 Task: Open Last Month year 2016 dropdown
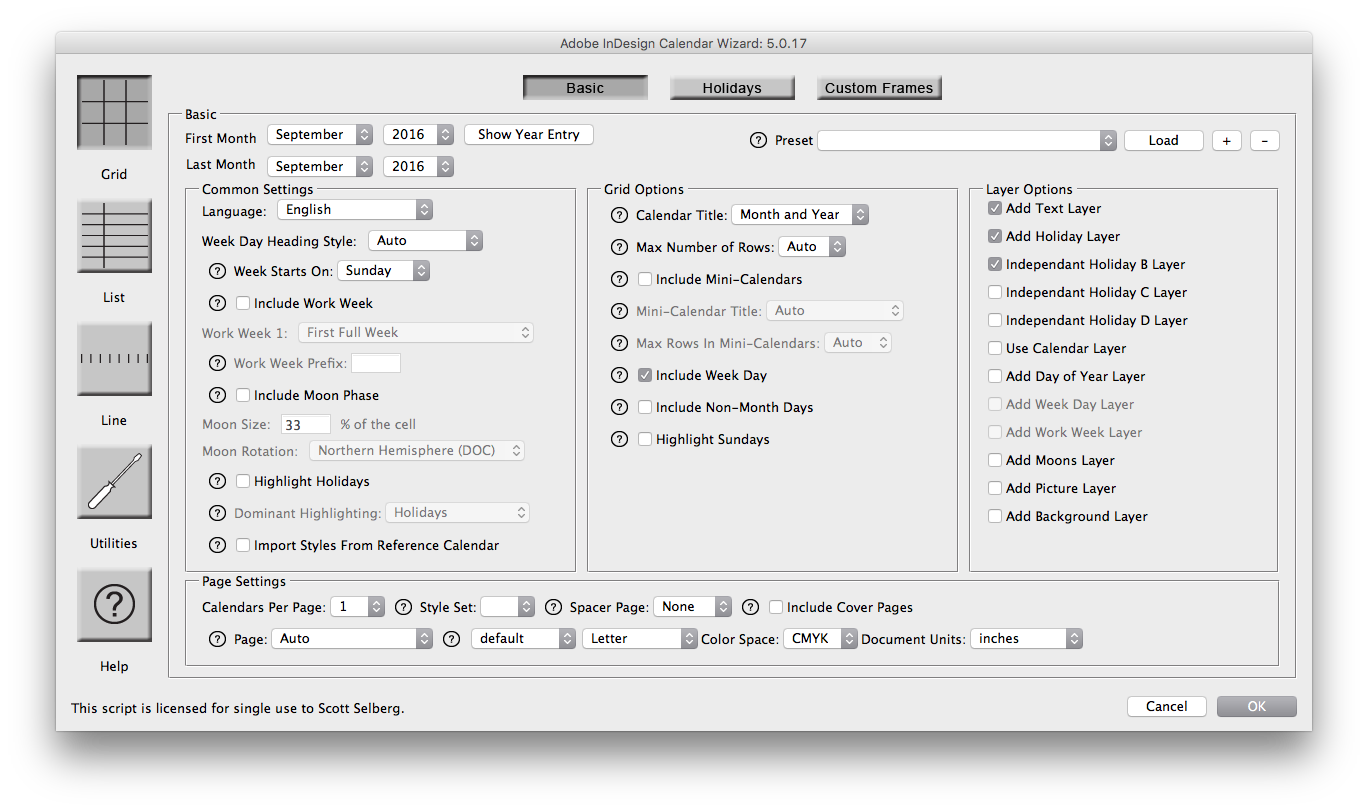[418, 166]
